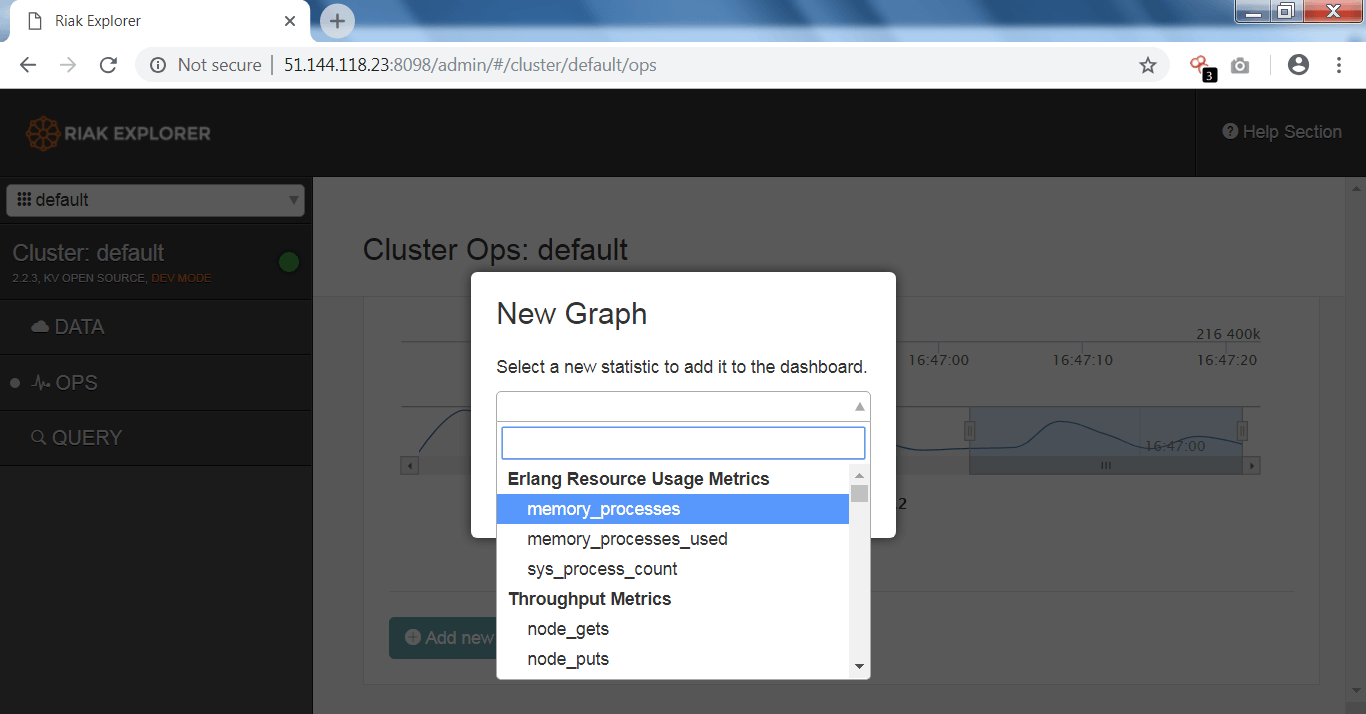Close the Riak Explorer tab
The image size is (1366, 714).
tap(290, 21)
